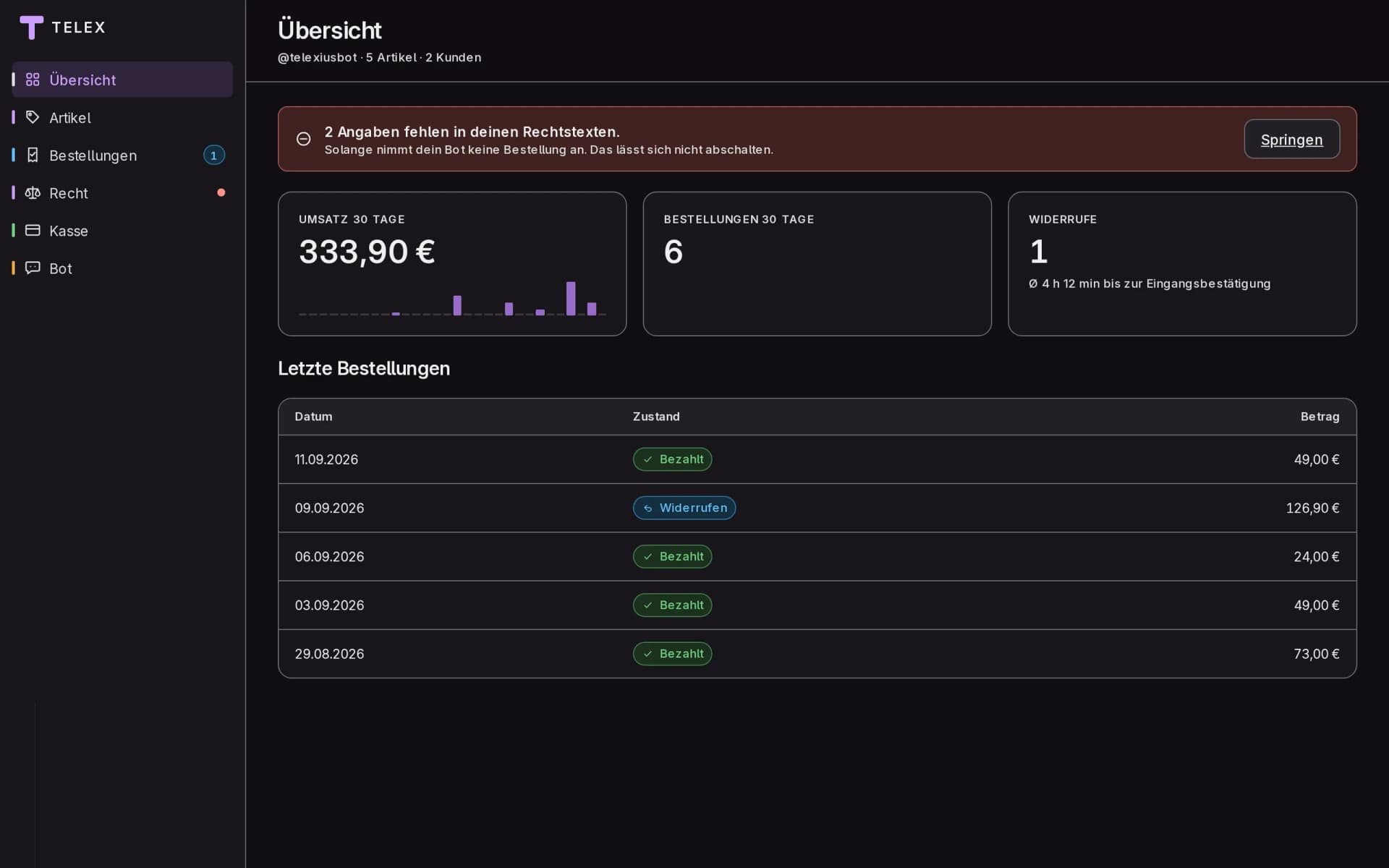
Task: Click the amount 24,00 €
Action: 1316,557
